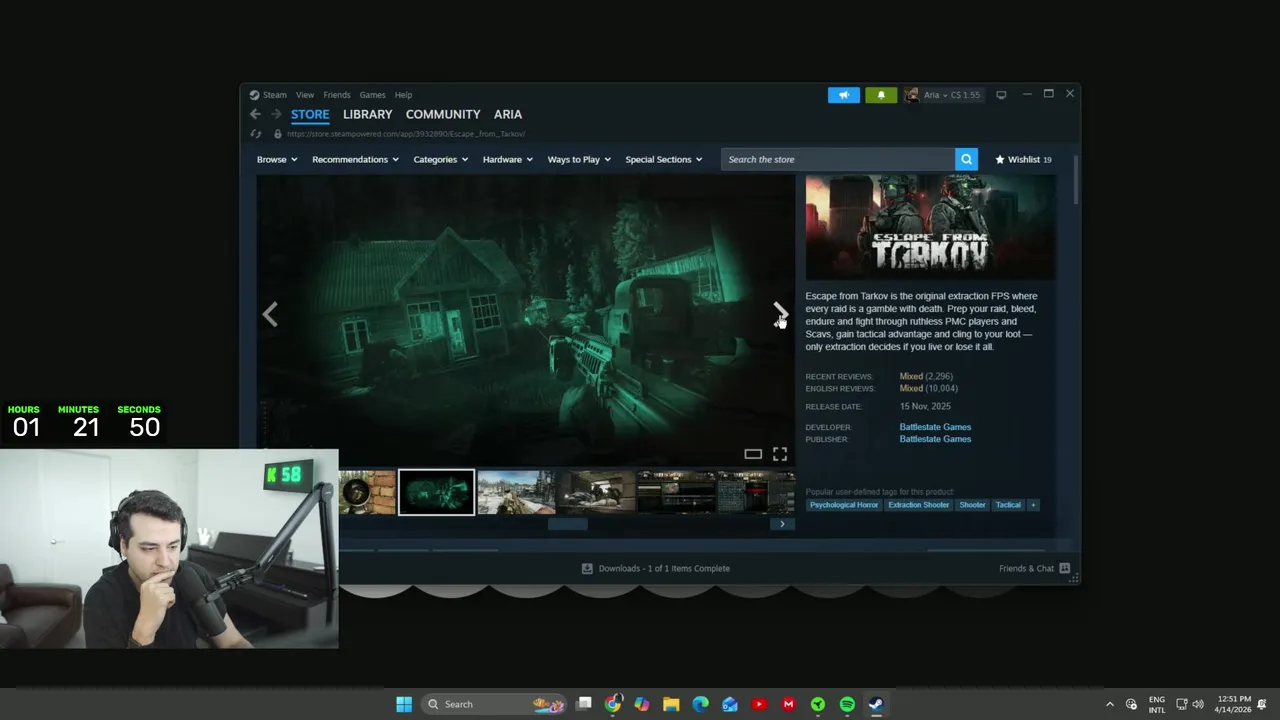The image size is (1280, 720).
Task: Open the Help menu
Action: tap(403, 95)
